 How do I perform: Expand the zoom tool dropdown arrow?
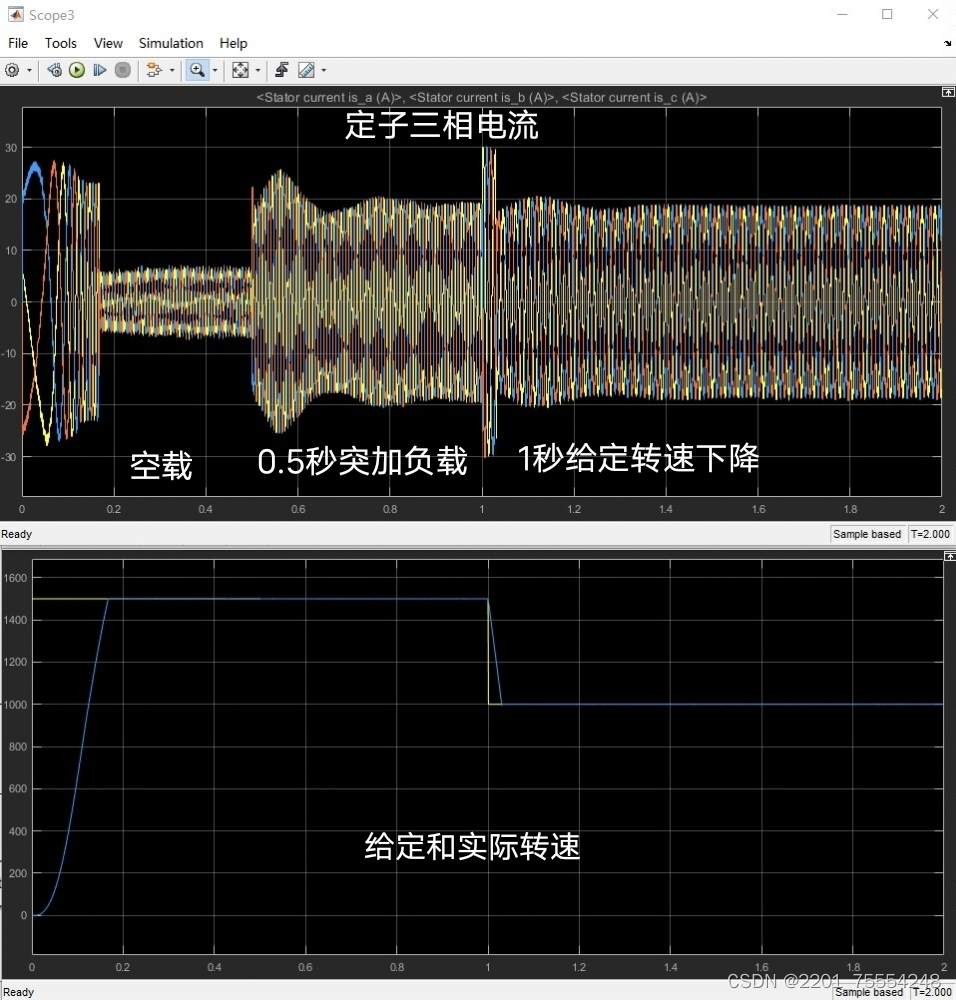[x=215, y=70]
